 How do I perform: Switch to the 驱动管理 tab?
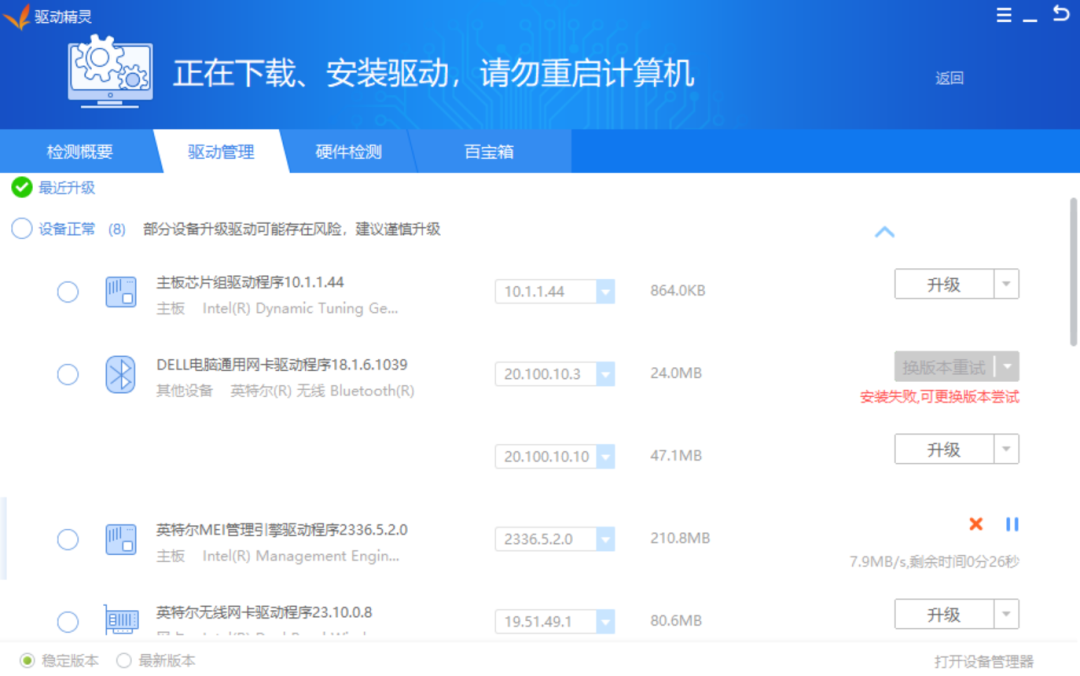coord(221,152)
